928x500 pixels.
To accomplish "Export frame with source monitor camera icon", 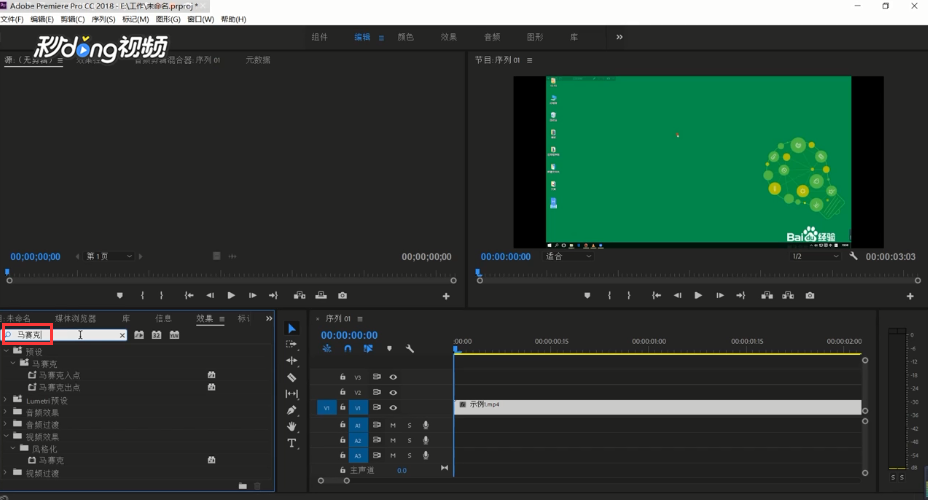I will [342, 295].
